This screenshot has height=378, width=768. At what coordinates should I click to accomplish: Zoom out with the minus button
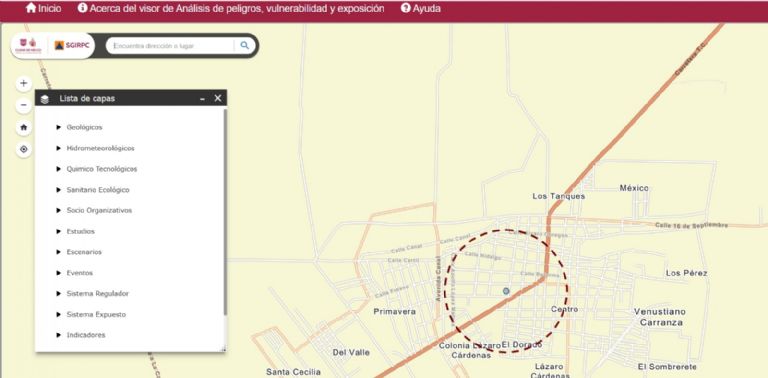pos(24,105)
